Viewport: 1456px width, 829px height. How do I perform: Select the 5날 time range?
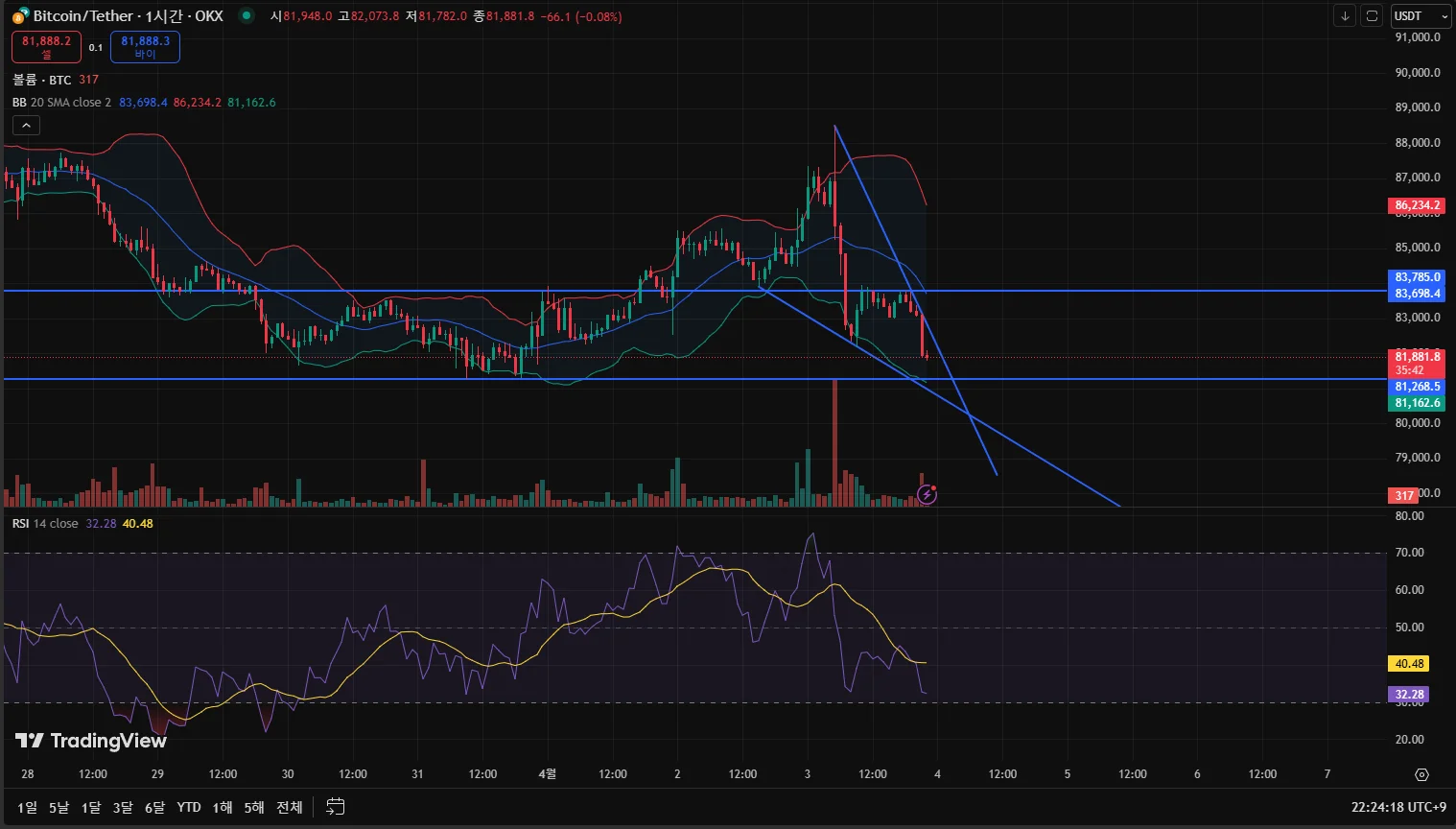pos(59,808)
